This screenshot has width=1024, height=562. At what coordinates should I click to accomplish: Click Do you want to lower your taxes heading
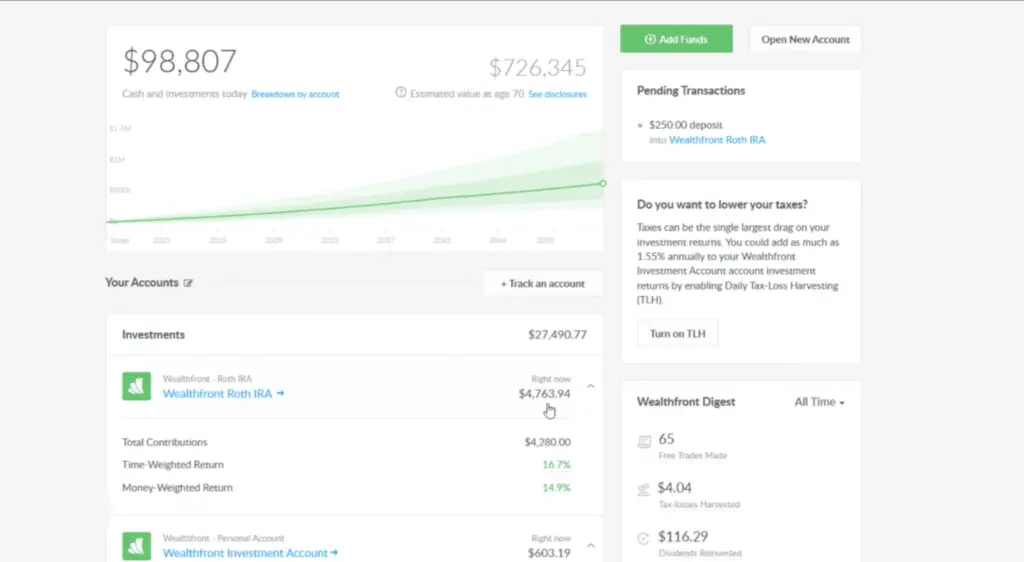[x=722, y=204]
